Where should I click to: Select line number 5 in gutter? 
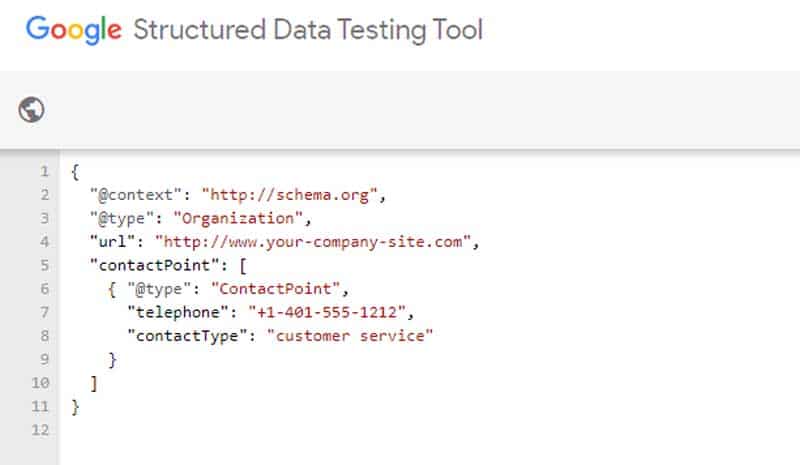(x=45, y=265)
